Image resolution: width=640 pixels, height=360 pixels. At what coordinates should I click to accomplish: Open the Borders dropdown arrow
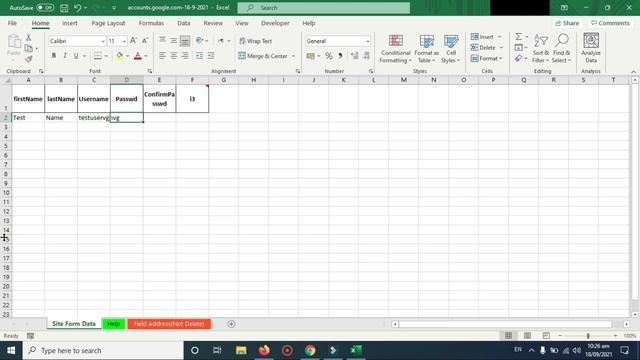click(106, 56)
